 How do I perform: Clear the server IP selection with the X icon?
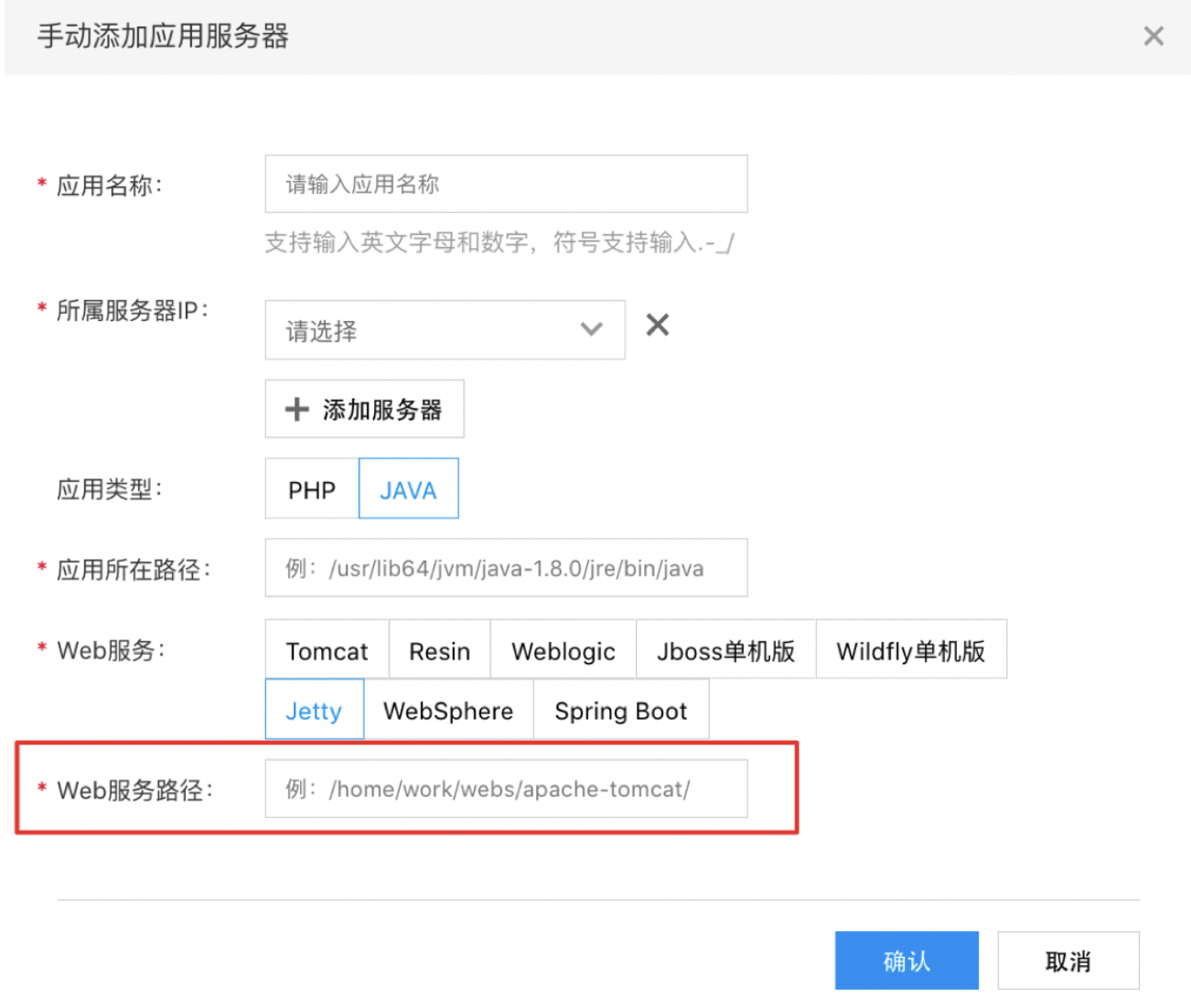[x=657, y=325]
